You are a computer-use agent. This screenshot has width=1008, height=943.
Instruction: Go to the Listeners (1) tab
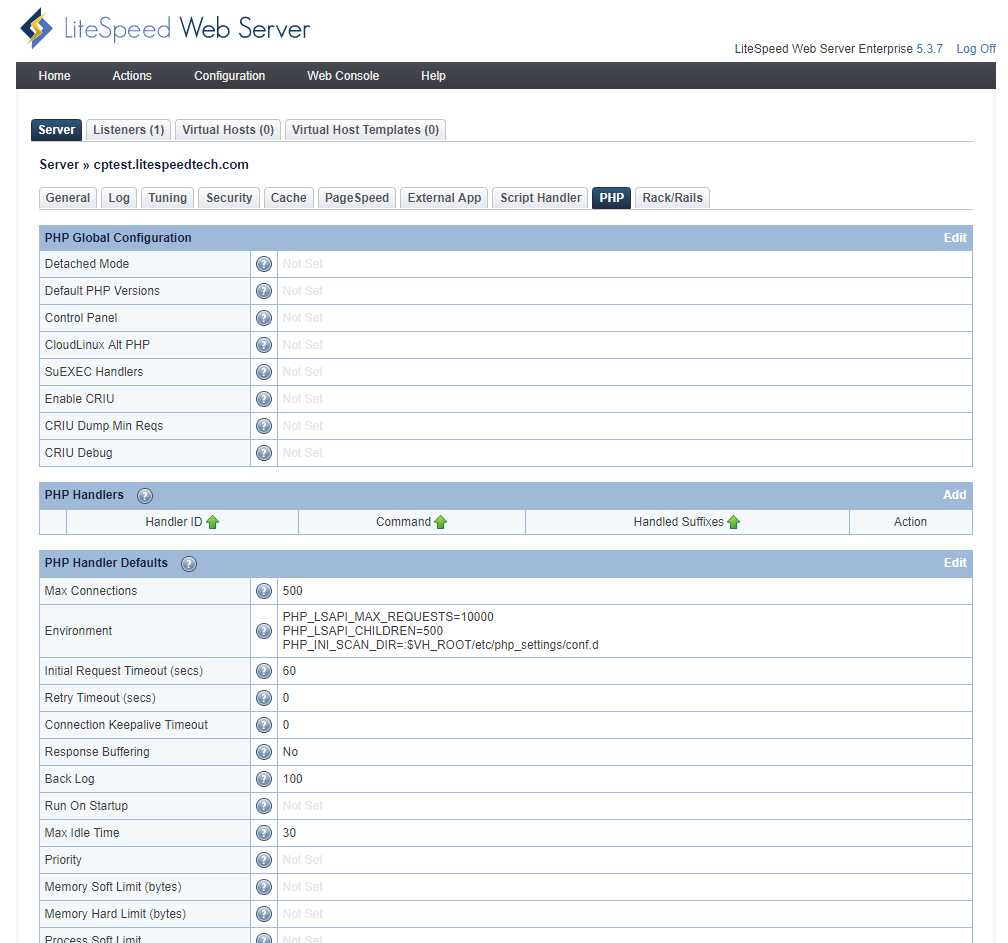[128, 130]
